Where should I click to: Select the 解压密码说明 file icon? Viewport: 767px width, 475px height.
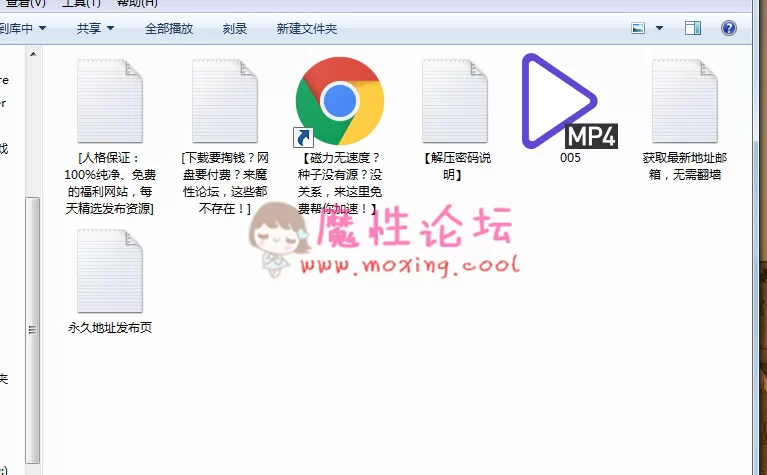point(455,101)
